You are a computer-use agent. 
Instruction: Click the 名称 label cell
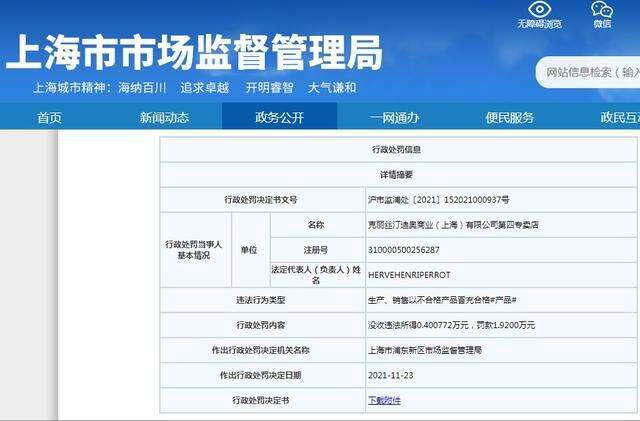click(317, 225)
